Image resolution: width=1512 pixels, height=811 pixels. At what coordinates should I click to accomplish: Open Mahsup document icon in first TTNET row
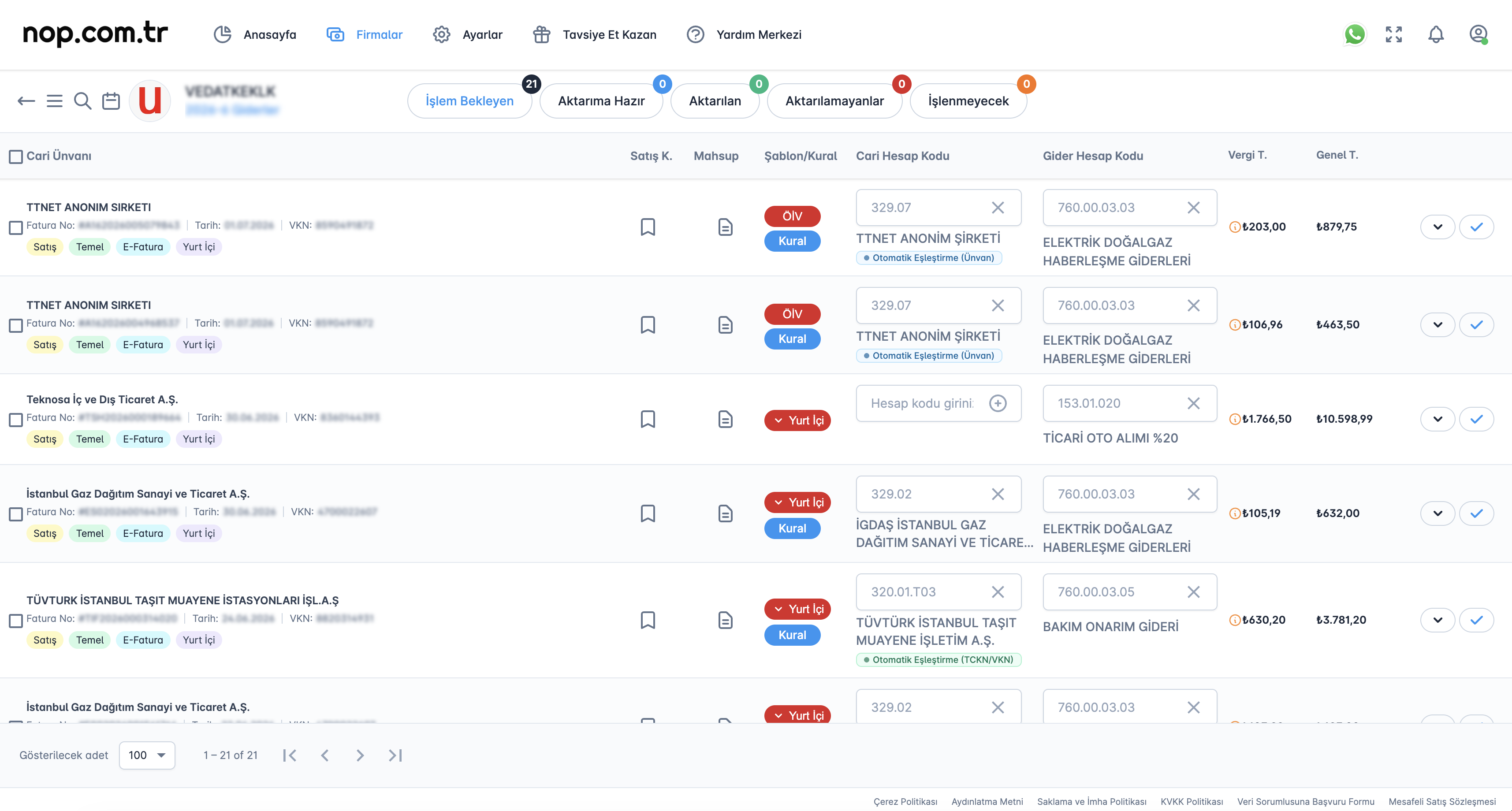[726, 227]
